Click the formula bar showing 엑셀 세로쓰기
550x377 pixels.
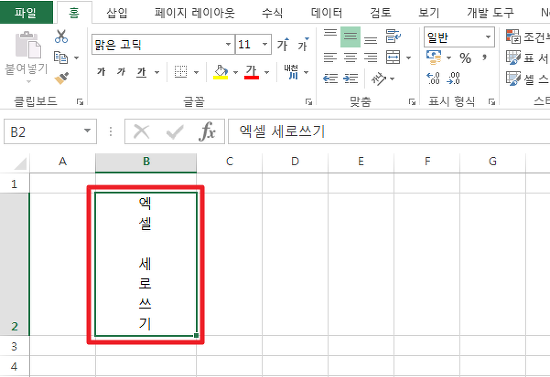[x=389, y=132]
